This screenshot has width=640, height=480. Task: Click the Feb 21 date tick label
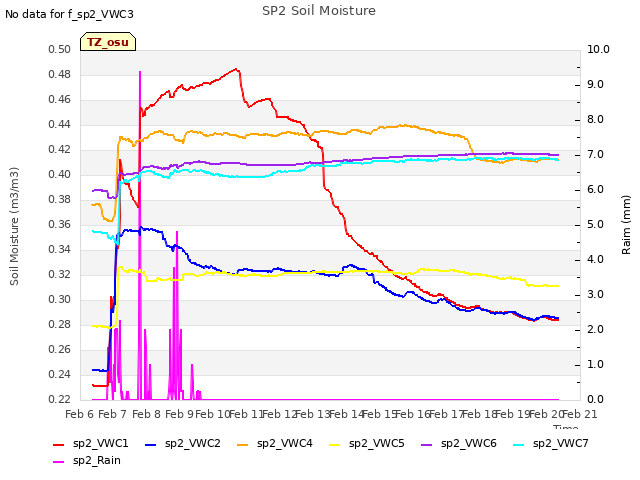tap(580, 414)
